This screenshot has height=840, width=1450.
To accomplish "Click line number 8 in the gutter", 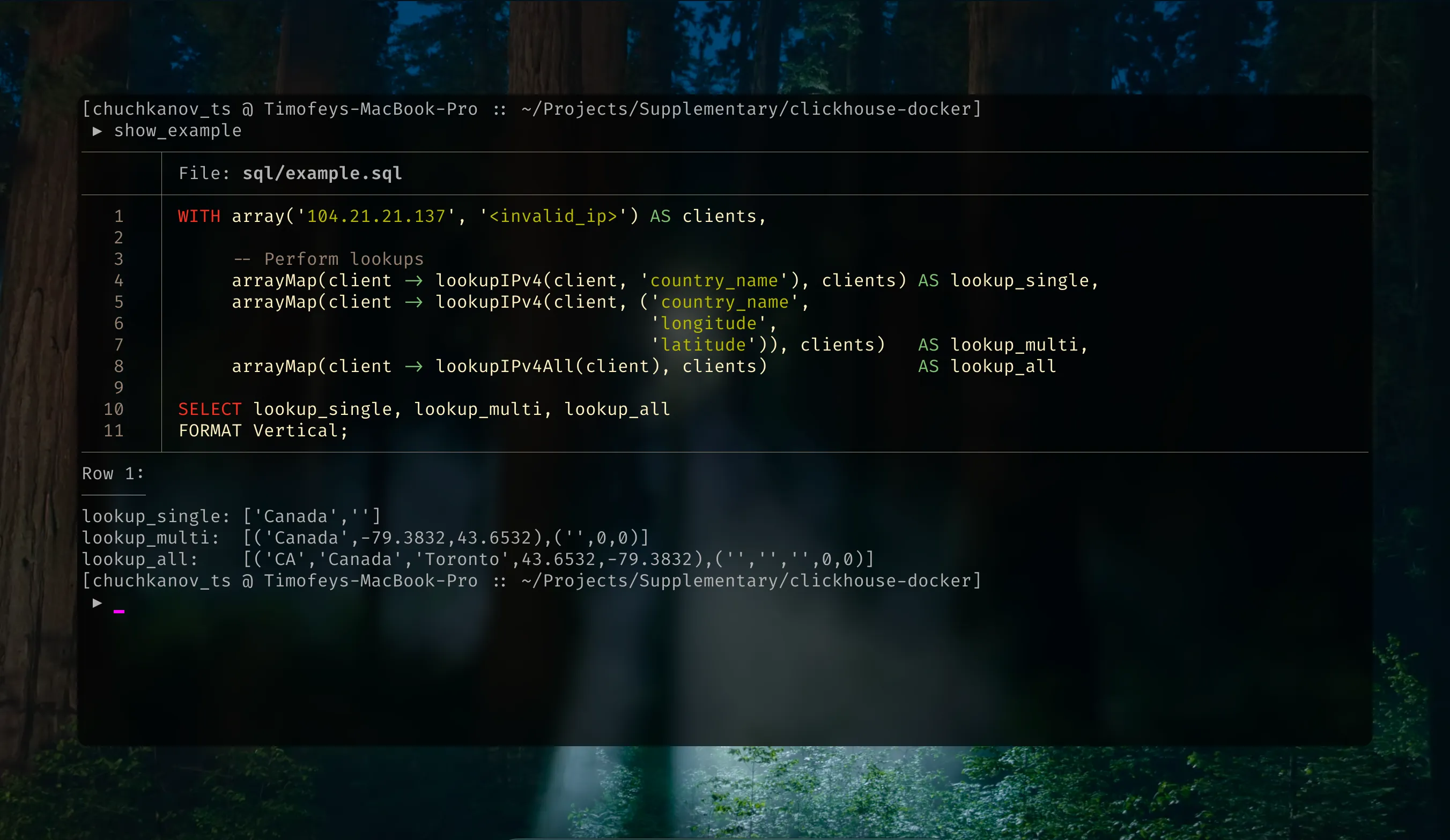I will [x=119, y=367].
